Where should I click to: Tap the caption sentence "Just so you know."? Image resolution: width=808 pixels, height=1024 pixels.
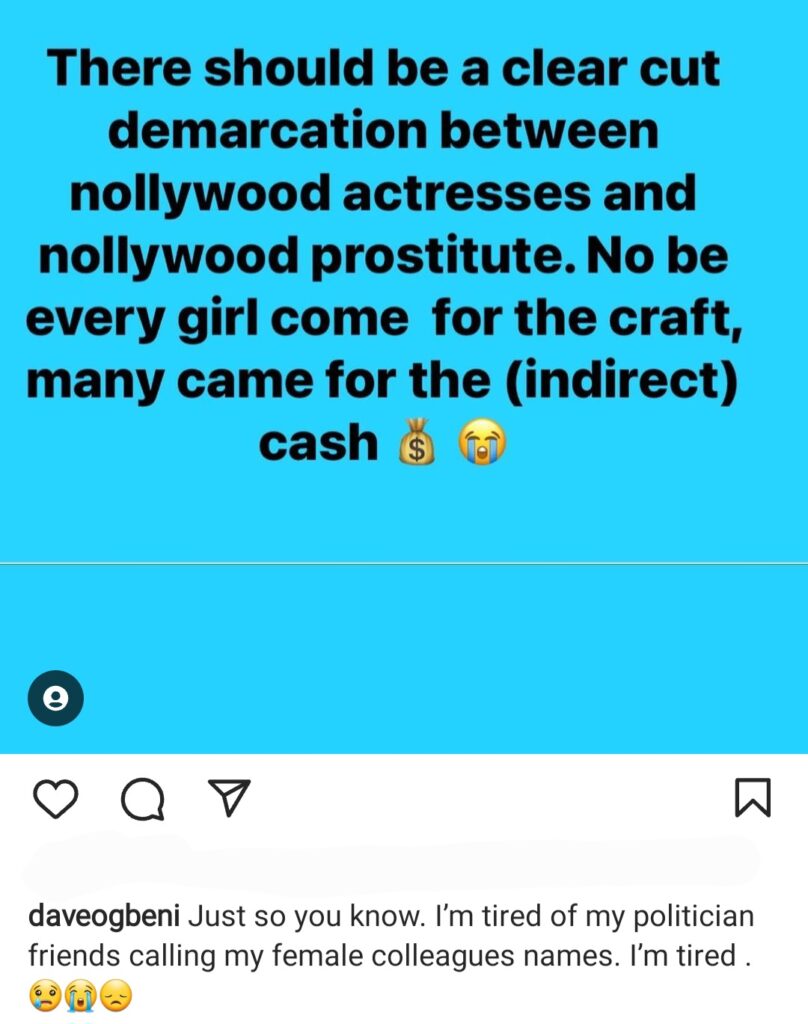point(308,916)
